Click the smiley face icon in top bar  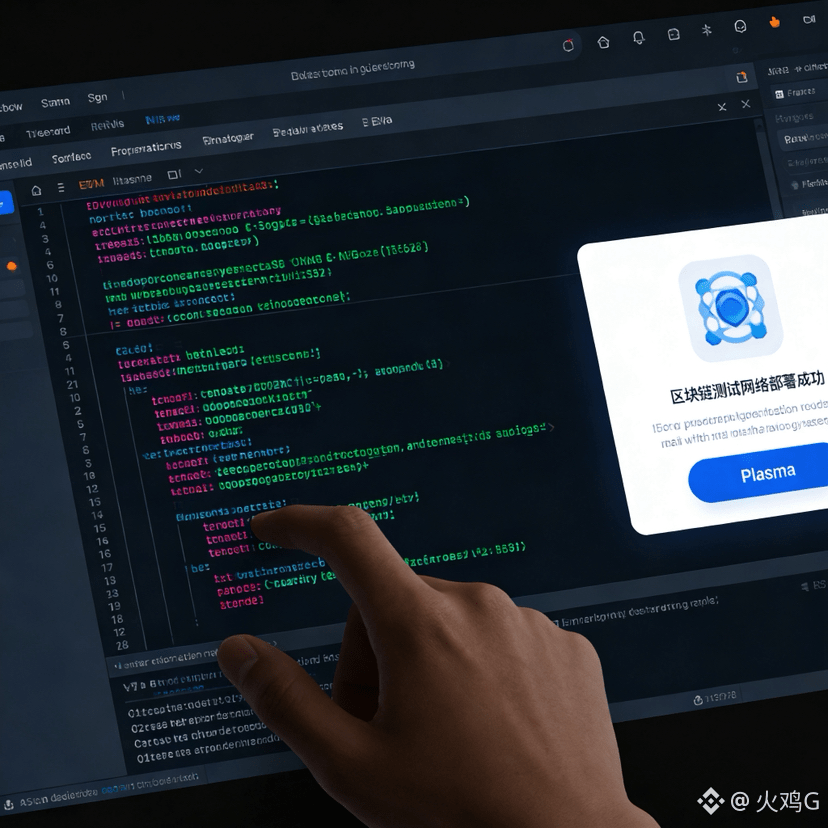740,26
